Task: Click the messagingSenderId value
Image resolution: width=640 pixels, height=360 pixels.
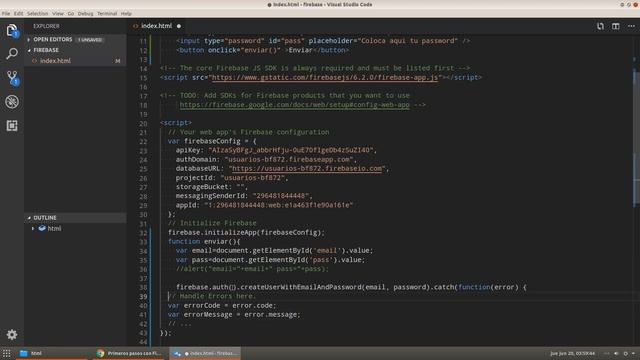Action: (280, 196)
